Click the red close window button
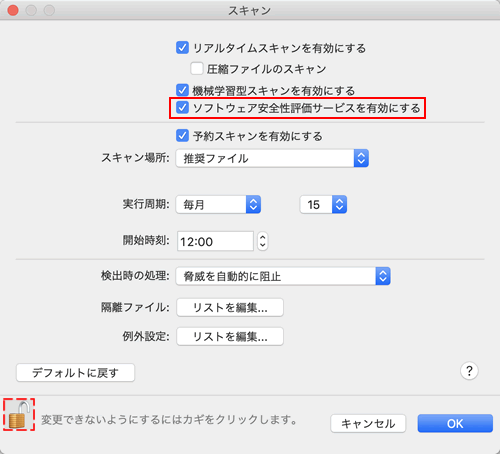Viewport: 500px width, 454px height. click(x=13, y=10)
